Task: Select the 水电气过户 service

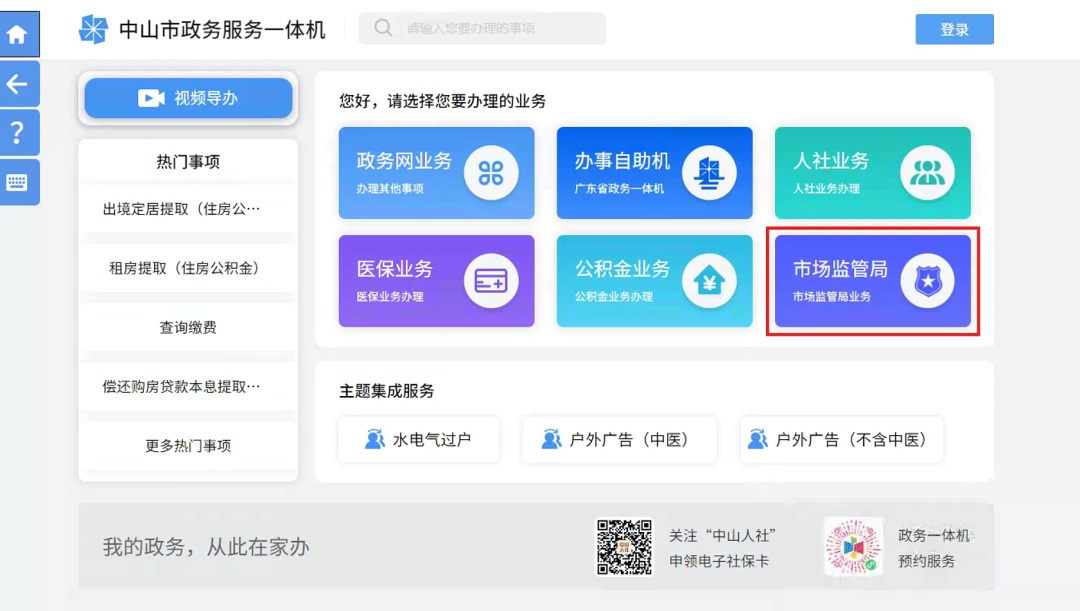Action: tap(418, 439)
